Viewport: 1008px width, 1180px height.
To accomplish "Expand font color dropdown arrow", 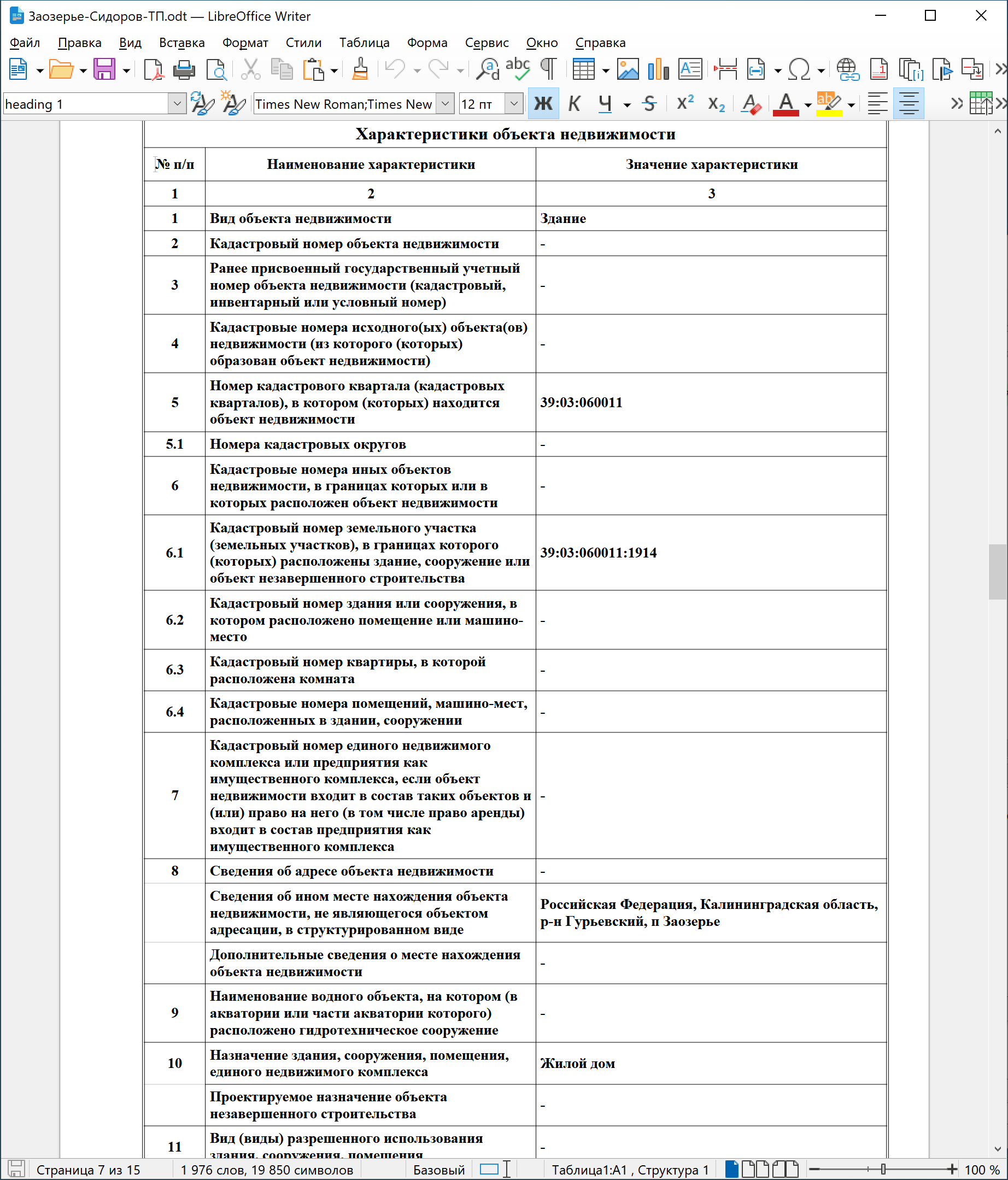I will [x=807, y=105].
